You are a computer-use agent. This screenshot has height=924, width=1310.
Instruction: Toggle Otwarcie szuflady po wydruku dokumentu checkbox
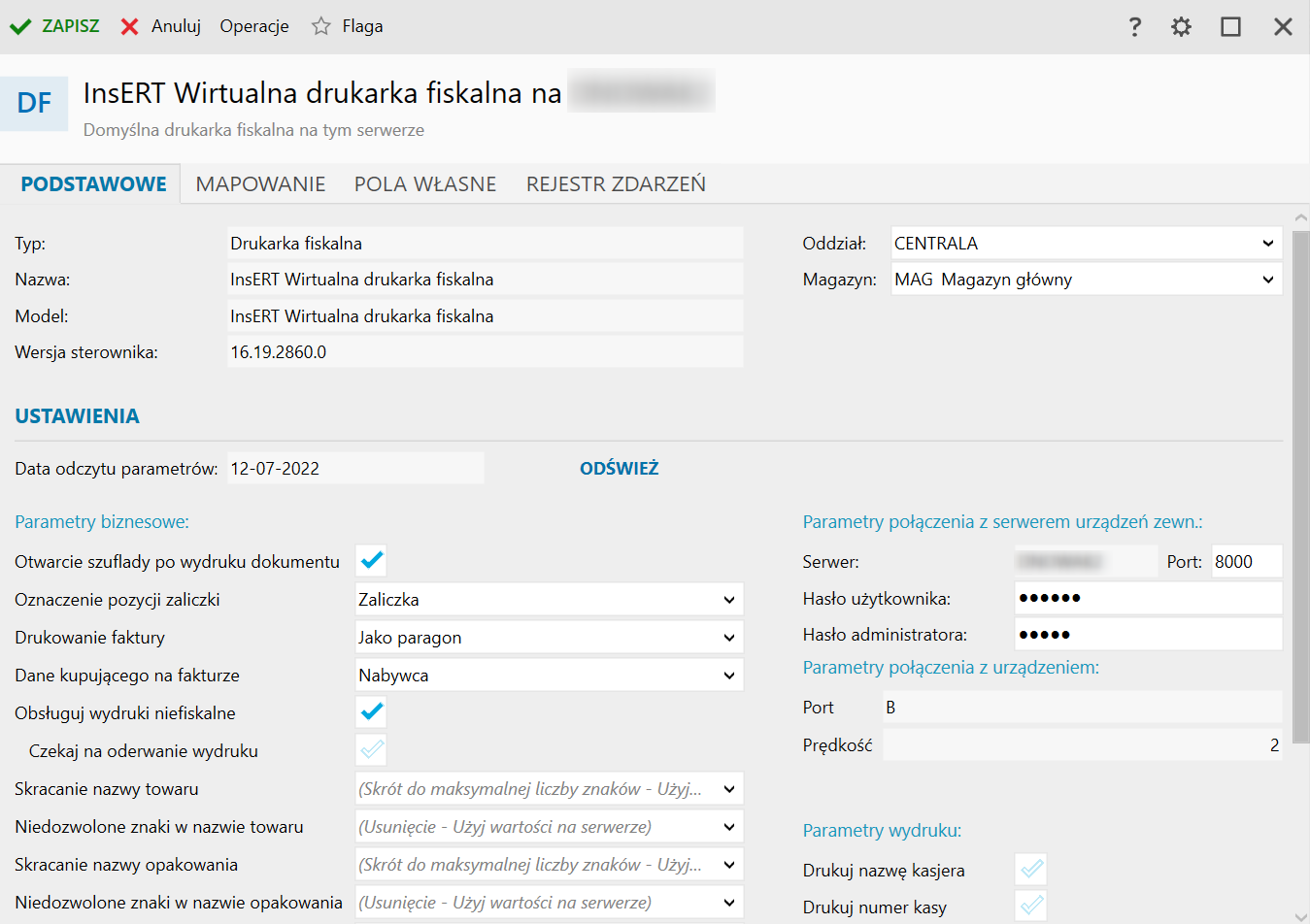point(371,561)
